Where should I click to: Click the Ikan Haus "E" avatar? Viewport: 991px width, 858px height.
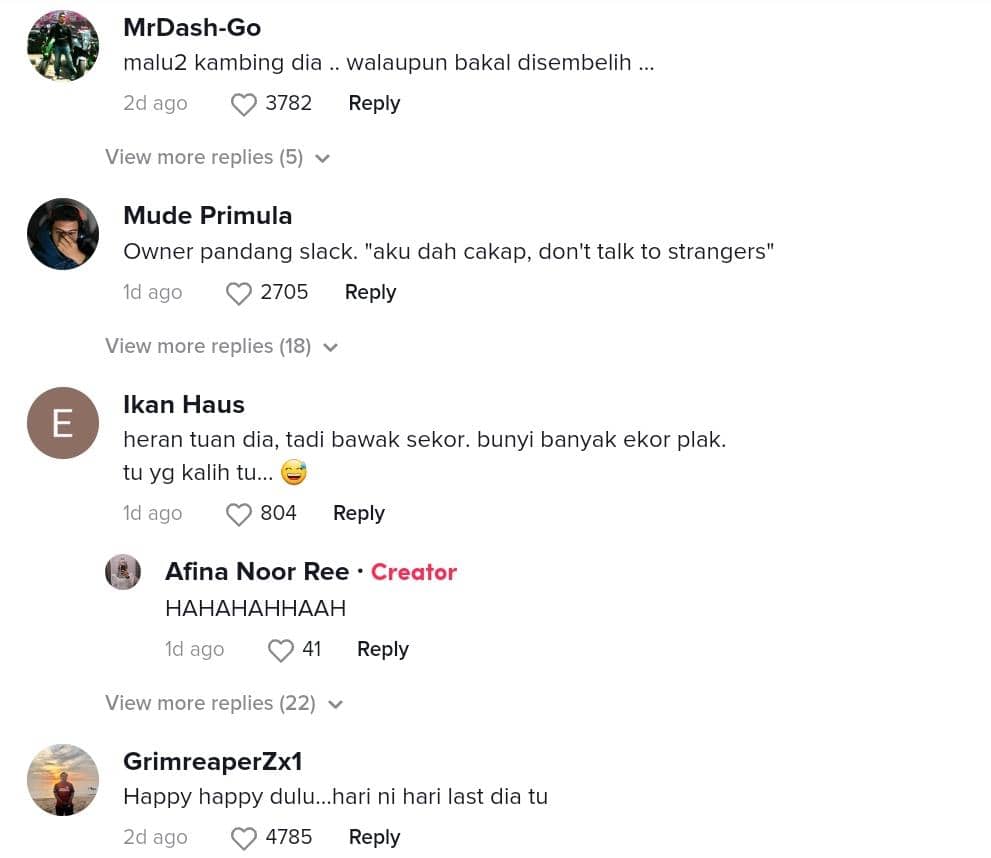(x=63, y=423)
